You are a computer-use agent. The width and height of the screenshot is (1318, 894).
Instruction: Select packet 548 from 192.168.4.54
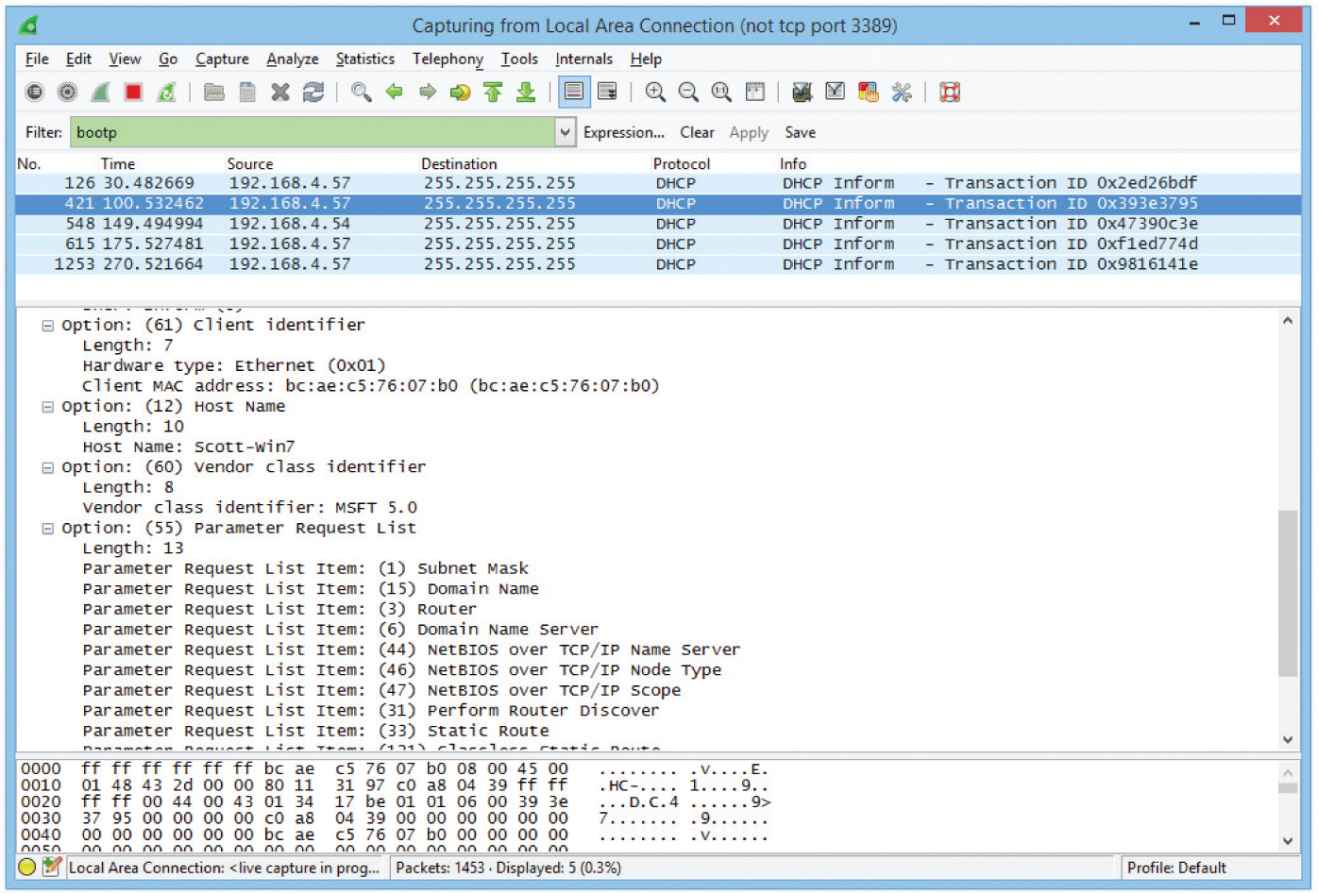click(658, 223)
